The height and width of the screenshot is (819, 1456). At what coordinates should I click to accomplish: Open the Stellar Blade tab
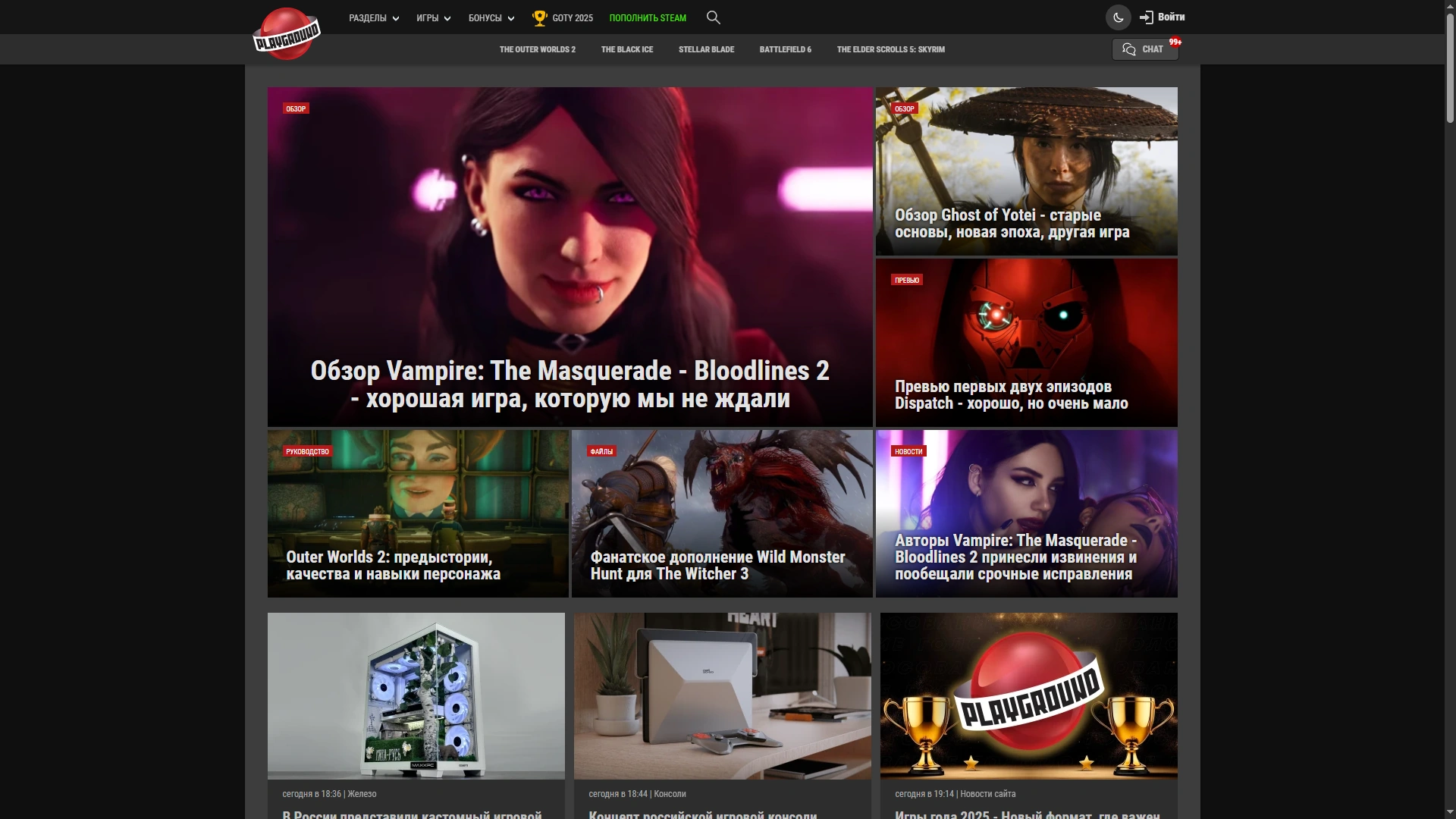706,49
